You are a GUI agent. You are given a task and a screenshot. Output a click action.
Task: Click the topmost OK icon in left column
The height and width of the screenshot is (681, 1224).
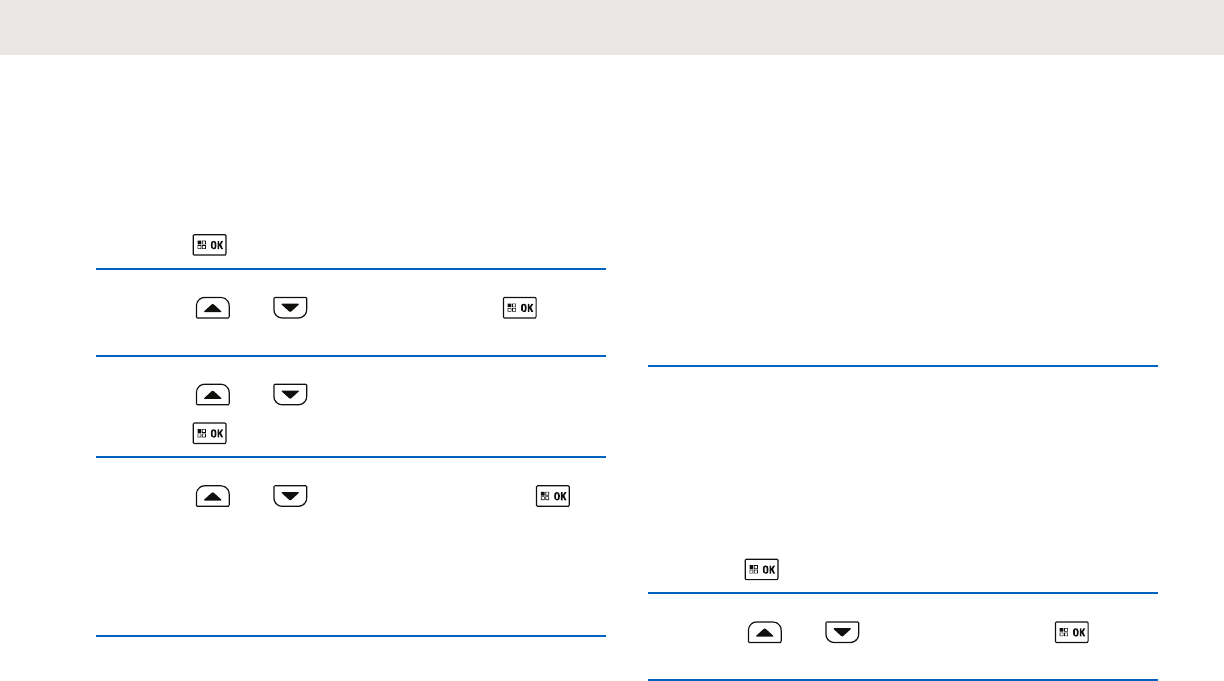click(x=210, y=246)
